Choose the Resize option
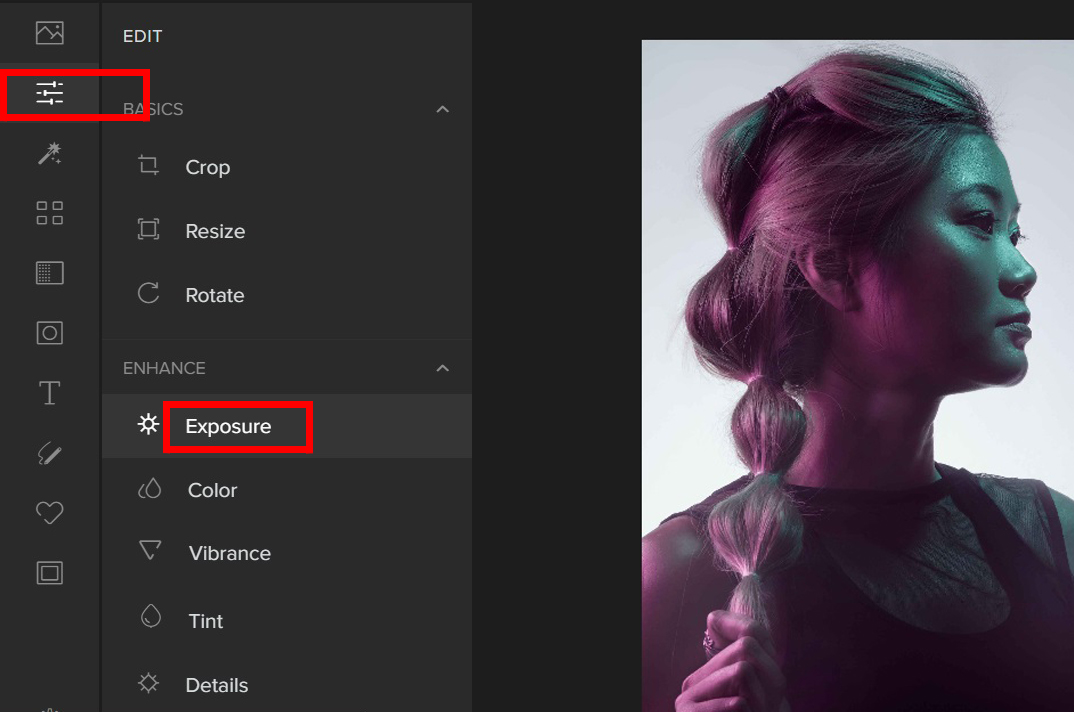Viewport: 1074px width, 712px height. (x=214, y=231)
